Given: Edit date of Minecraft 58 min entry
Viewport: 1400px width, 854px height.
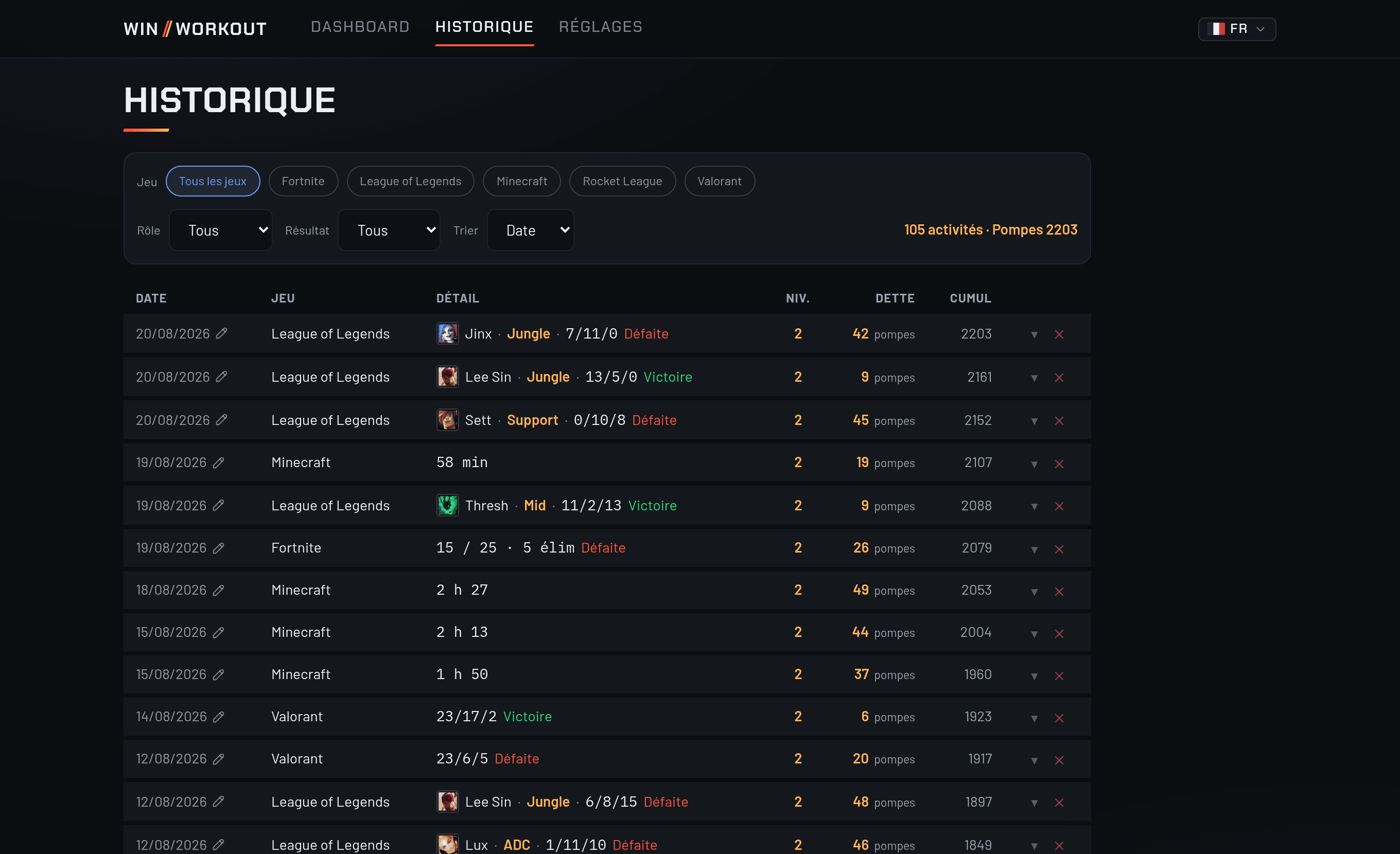Looking at the screenshot, I should pyautogui.click(x=219, y=462).
